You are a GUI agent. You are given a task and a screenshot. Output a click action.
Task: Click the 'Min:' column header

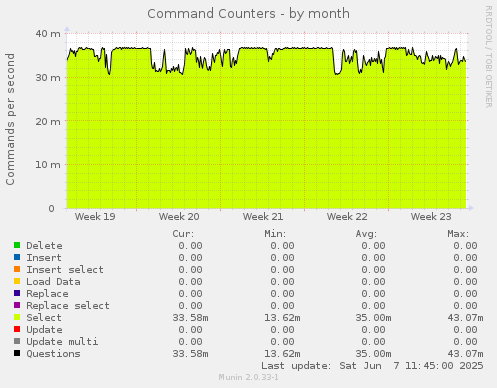(x=275, y=234)
